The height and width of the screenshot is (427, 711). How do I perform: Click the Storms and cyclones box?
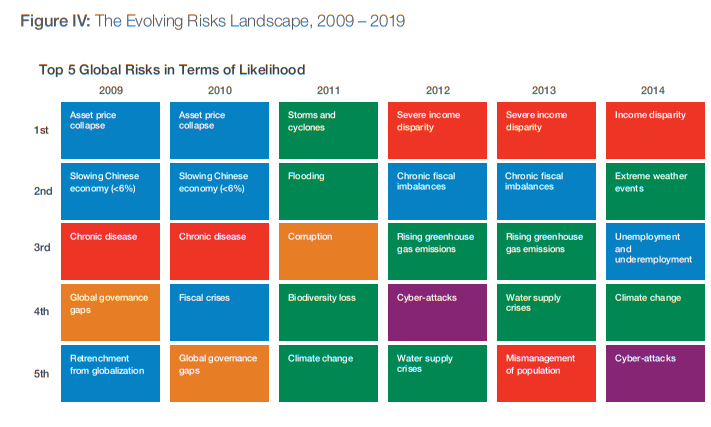pos(328,129)
